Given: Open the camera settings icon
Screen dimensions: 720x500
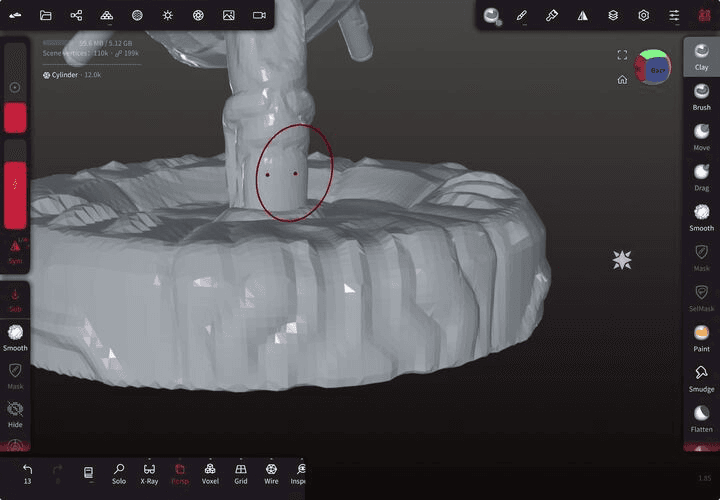Looking at the screenshot, I should (259, 15).
